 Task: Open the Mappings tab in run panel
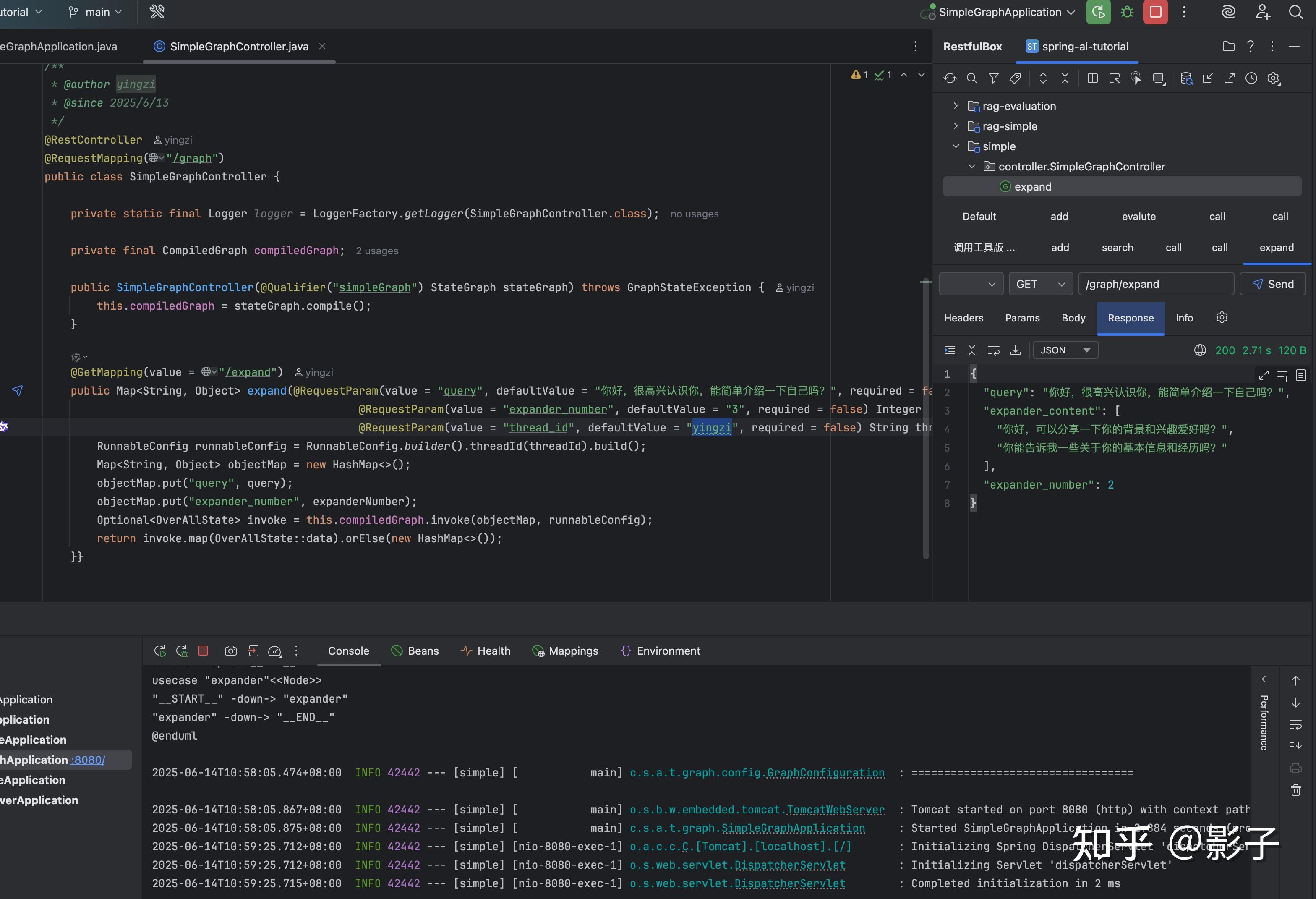[565, 651]
